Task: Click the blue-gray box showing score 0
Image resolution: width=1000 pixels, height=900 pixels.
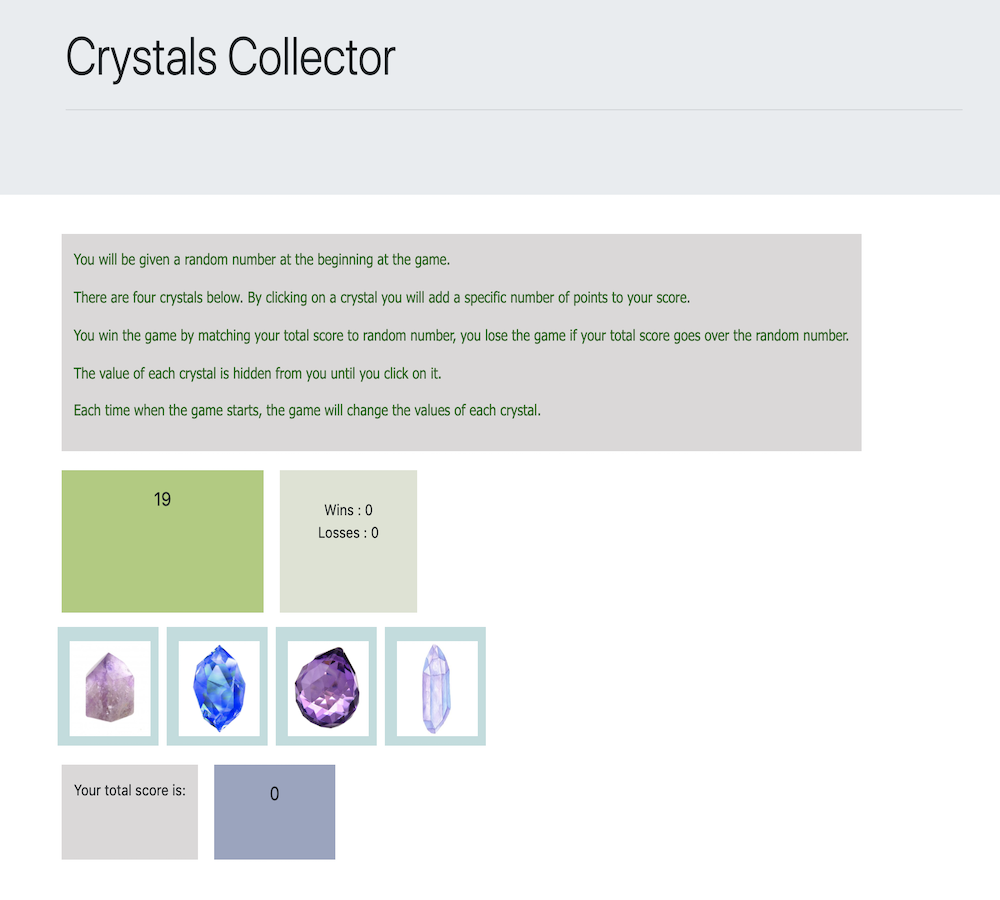Action: tap(274, 811)
